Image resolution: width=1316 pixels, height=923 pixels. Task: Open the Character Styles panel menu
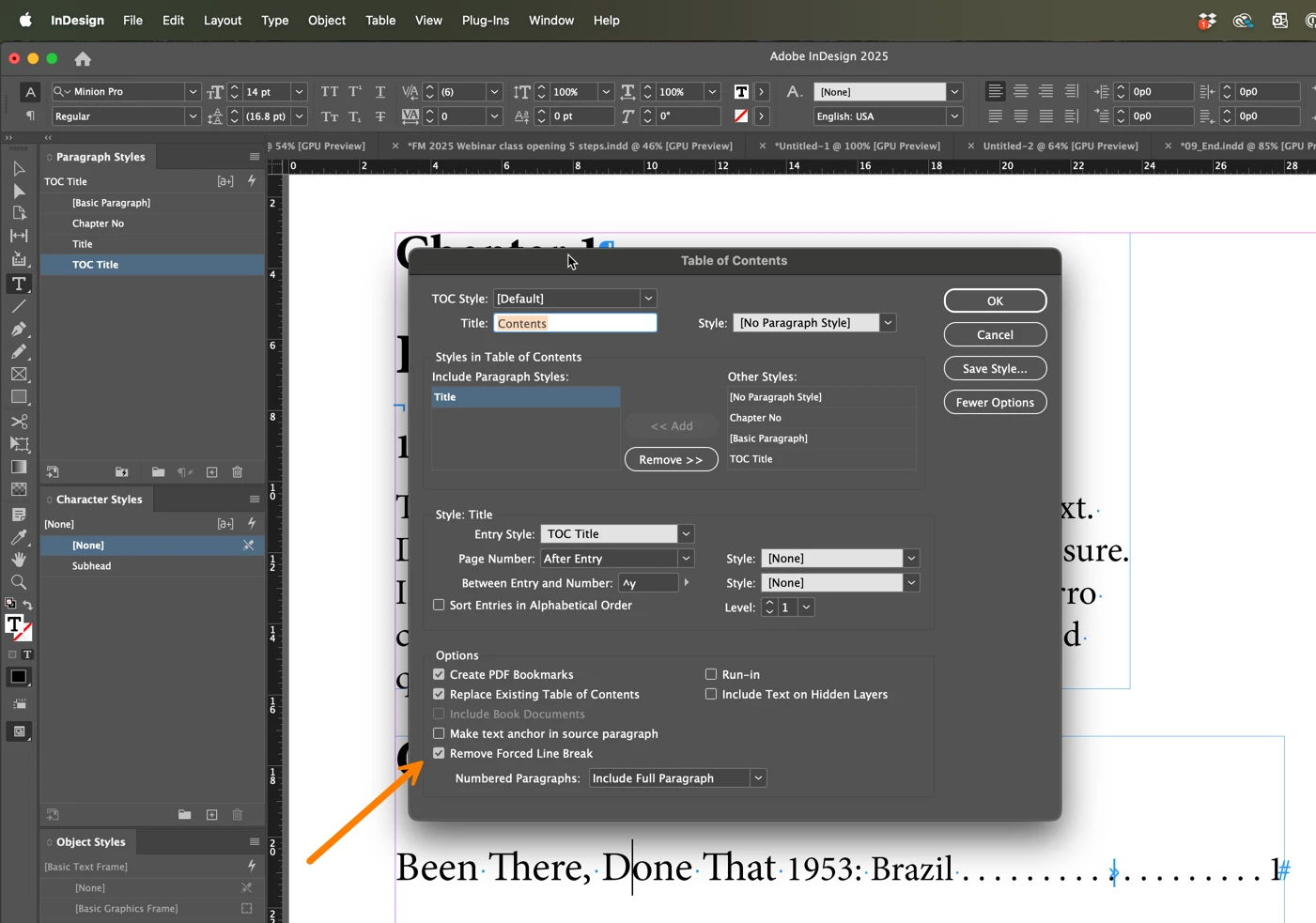tap(255, 500)
